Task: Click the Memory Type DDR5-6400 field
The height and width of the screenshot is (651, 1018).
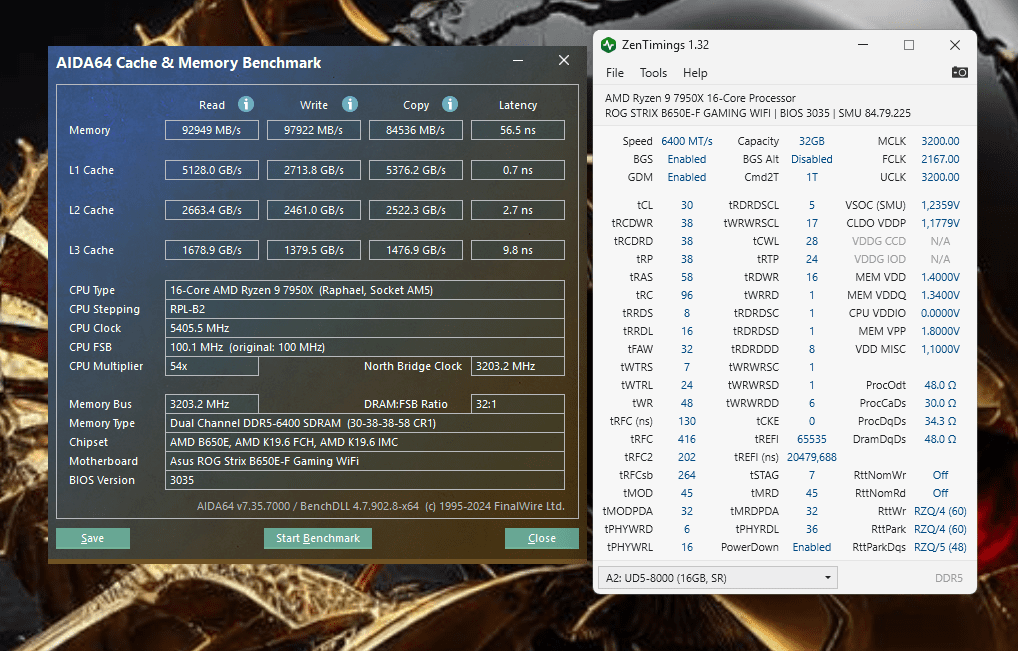Action: tap(364, 423)
